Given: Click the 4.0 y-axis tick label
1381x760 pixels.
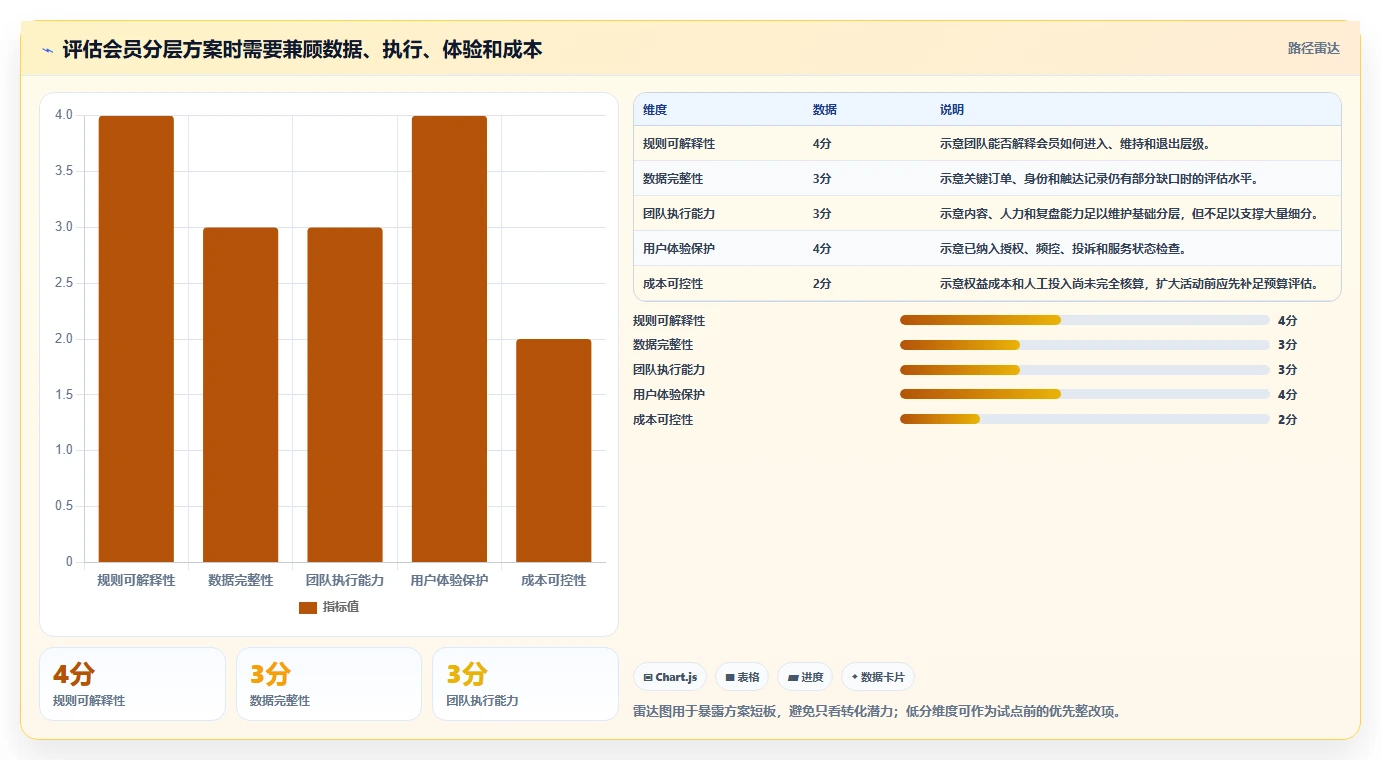Looking at the screenshot, I should 64,115.
